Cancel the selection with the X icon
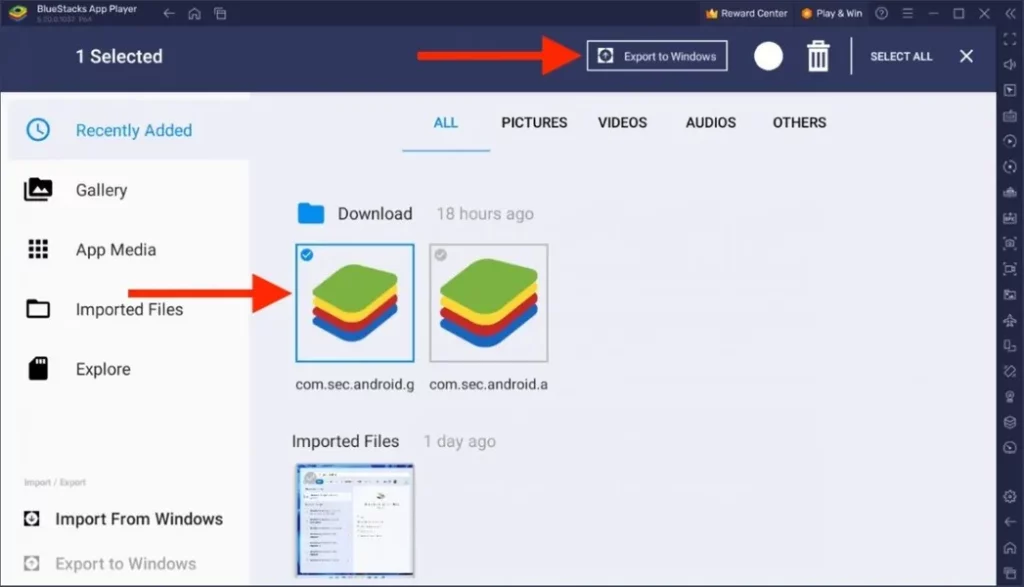This screenshot has width=1024, height=587. 967,57
